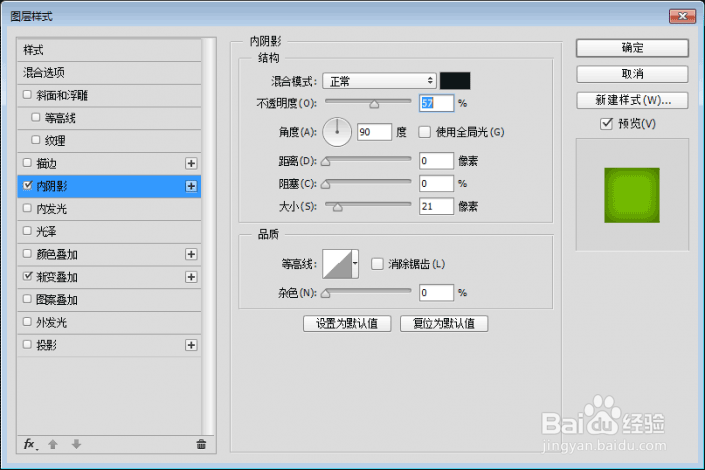
Task: Open the 混合模式 dropdown
Action: point(379,81)
